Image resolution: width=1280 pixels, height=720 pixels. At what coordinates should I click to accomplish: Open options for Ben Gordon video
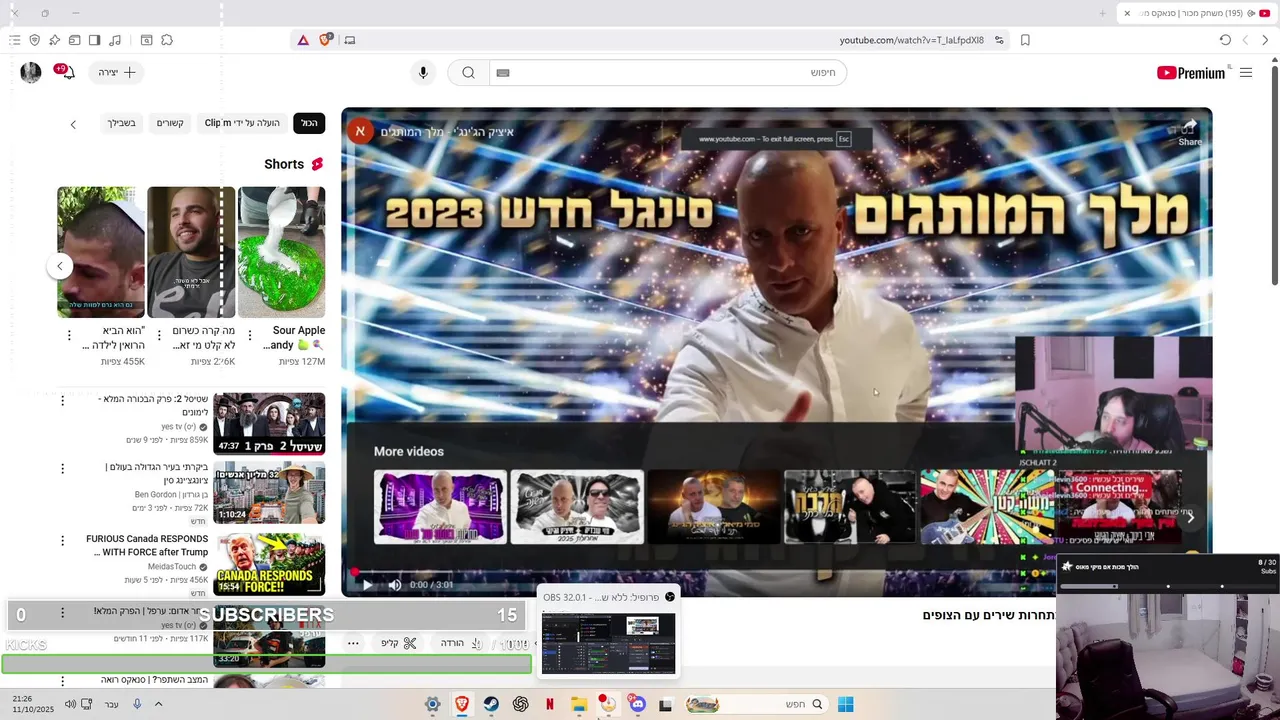tap(62, 468)
